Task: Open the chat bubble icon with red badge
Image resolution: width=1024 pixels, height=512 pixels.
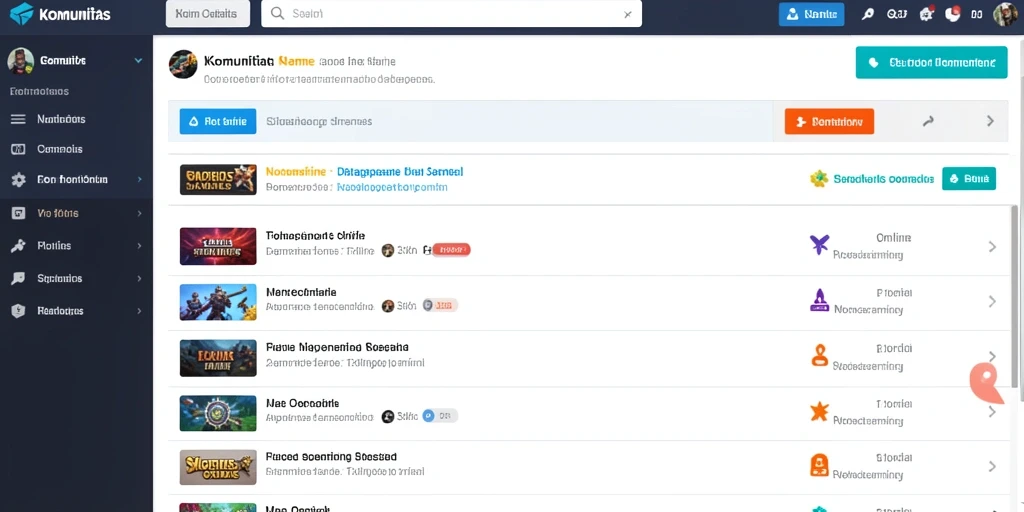Action: 953,14
